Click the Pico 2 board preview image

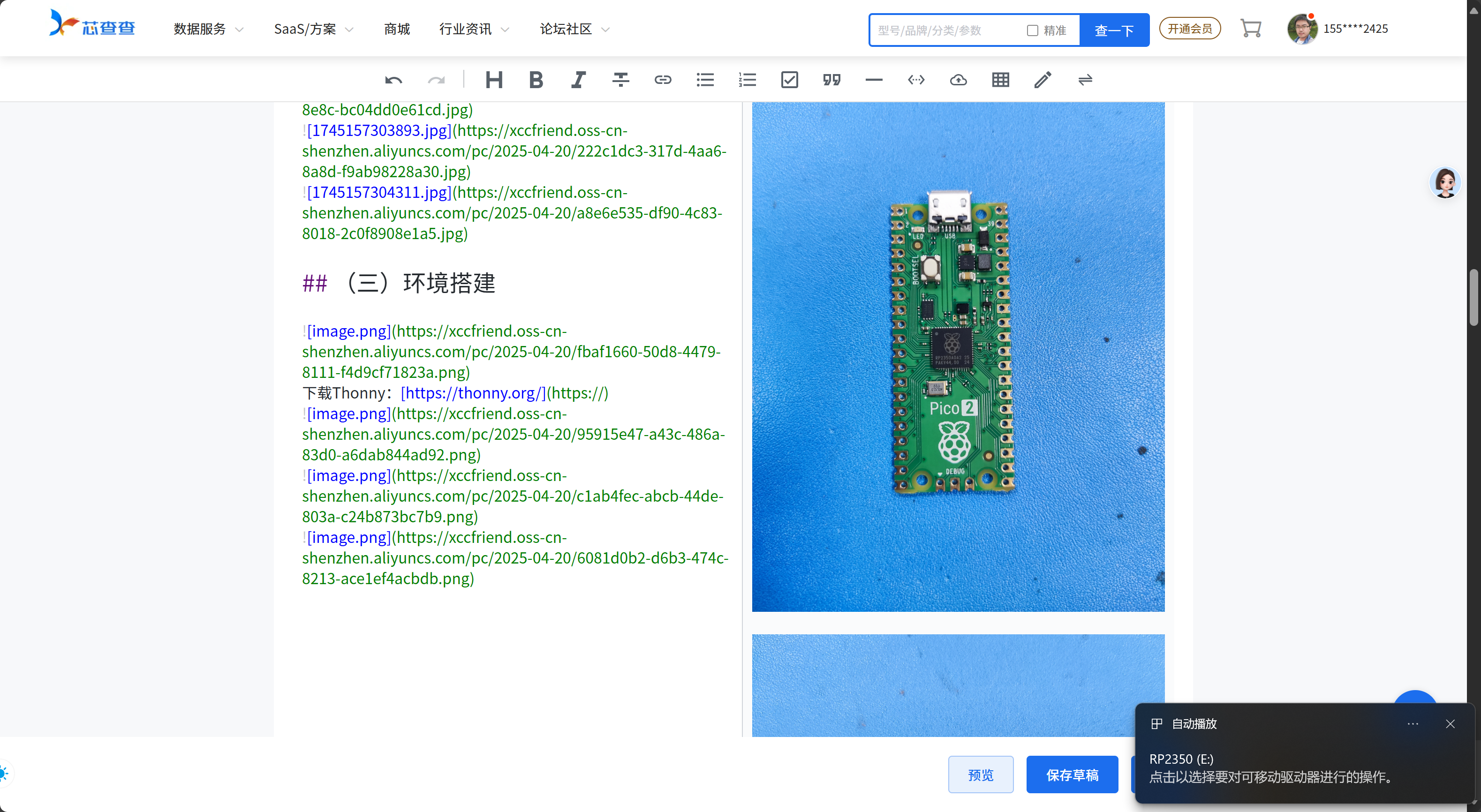[x=958, y=356]
